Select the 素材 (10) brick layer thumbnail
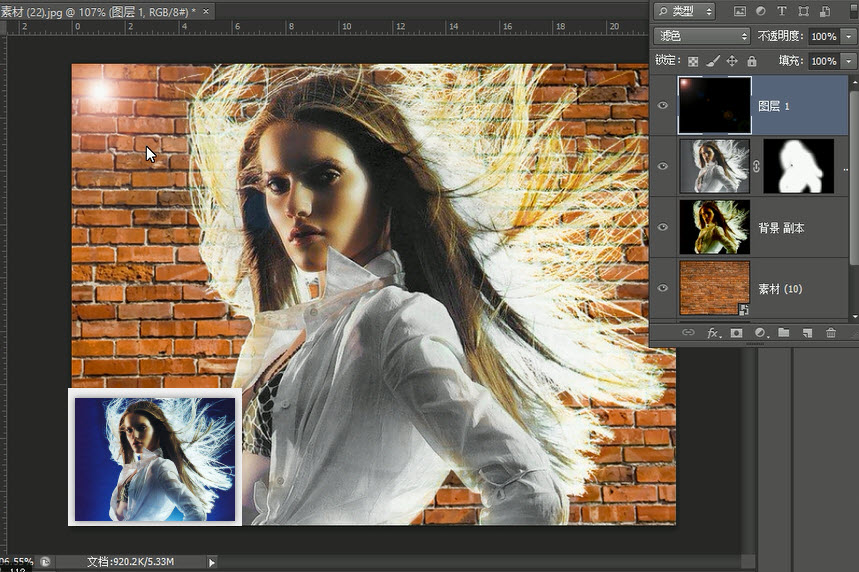The image size is (859, 572). pyautogui.click(x=714, y=288)
